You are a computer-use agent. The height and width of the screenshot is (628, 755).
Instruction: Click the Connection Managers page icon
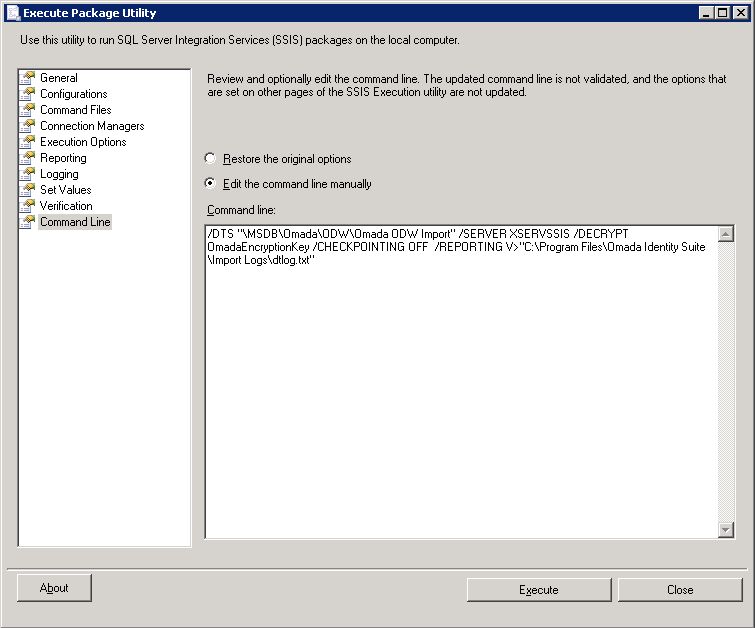[x=28, y=126]
